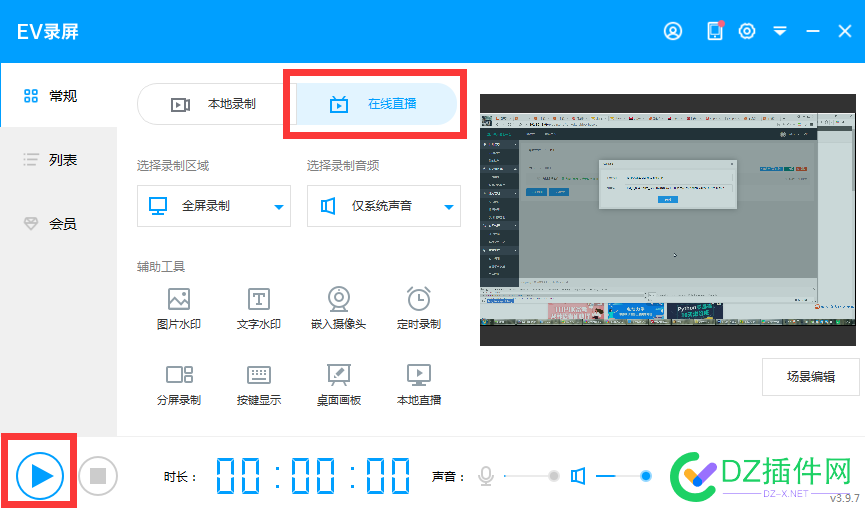The image size is (865, 512).
Task: Open the 定时录制 tool
Action: 419,309
